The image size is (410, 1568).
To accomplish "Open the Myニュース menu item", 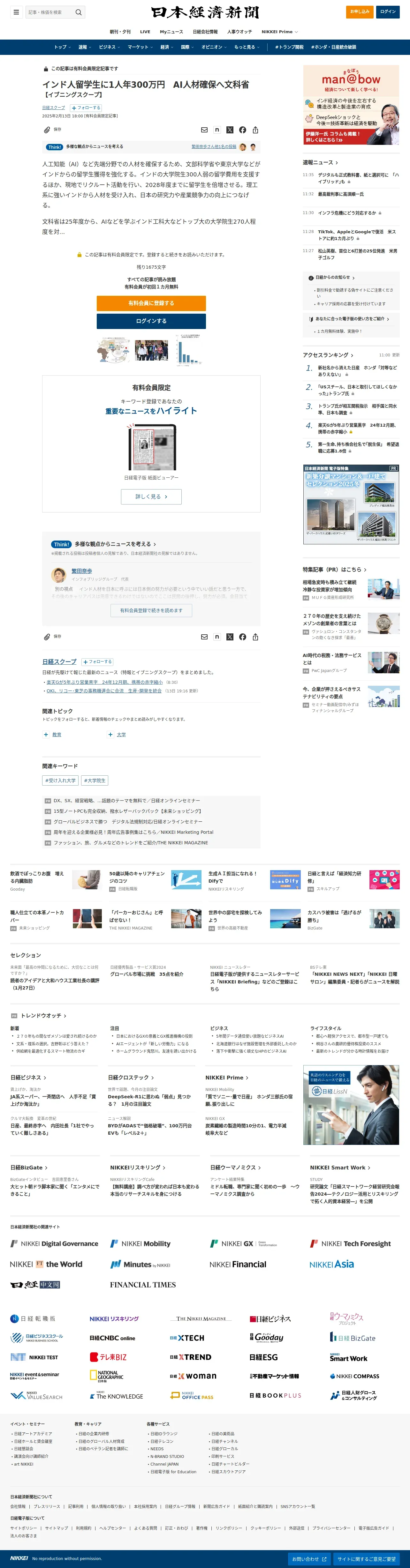I will [171, 32].
